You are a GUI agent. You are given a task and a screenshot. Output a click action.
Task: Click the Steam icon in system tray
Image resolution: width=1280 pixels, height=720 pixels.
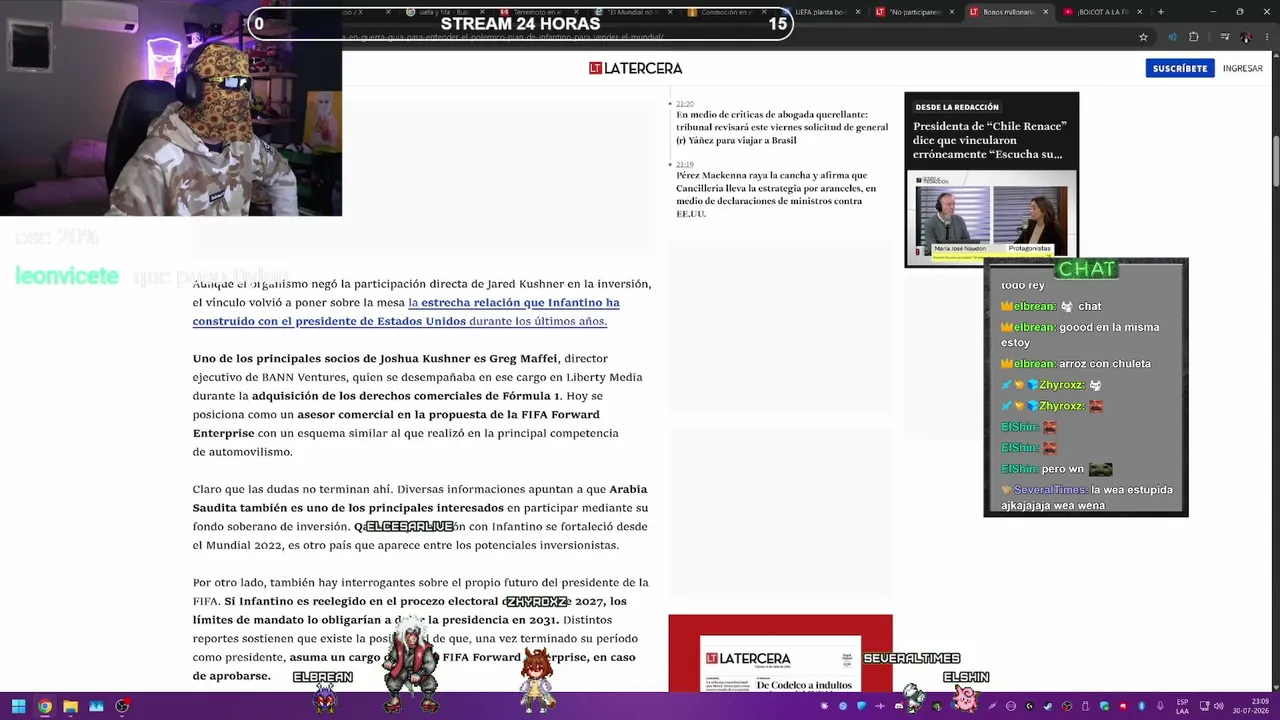1048,706
